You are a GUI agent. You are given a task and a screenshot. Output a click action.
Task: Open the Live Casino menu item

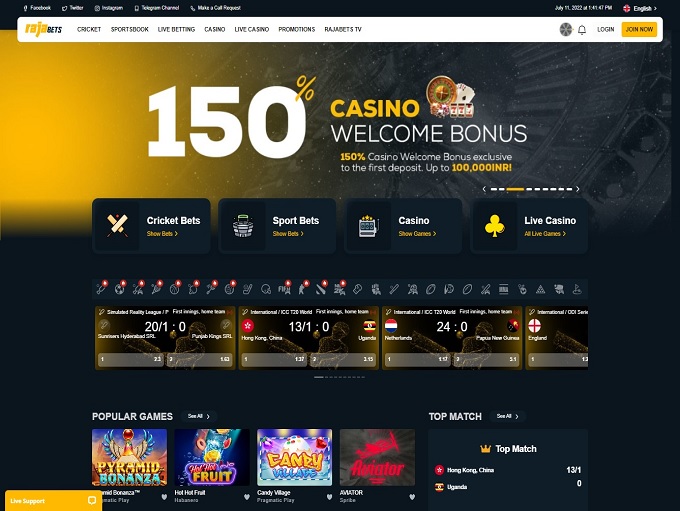[x=252, y=29]
